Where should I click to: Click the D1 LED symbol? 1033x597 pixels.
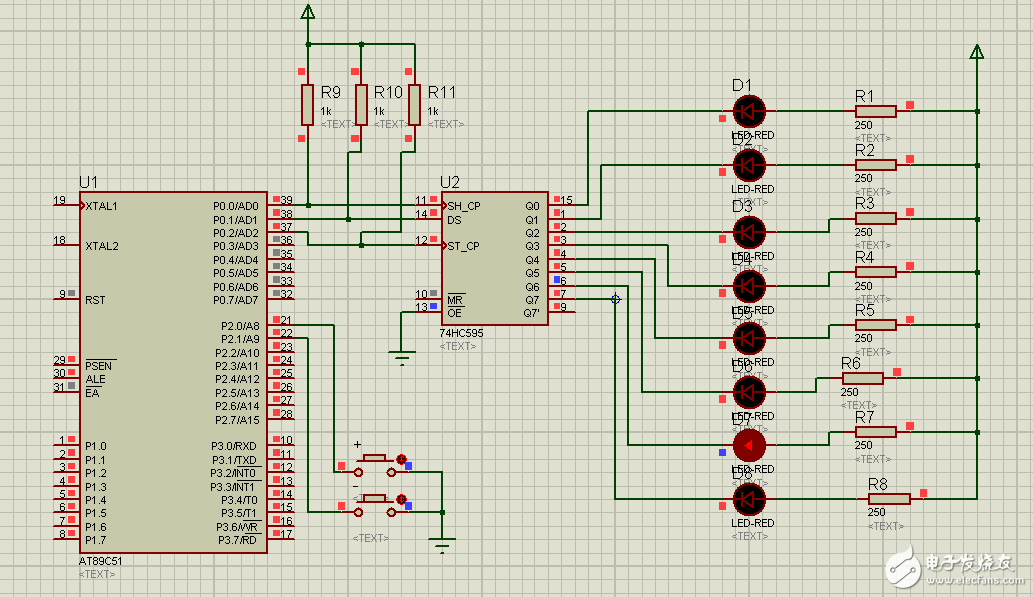pyautogui.click(x=749, y=110)
